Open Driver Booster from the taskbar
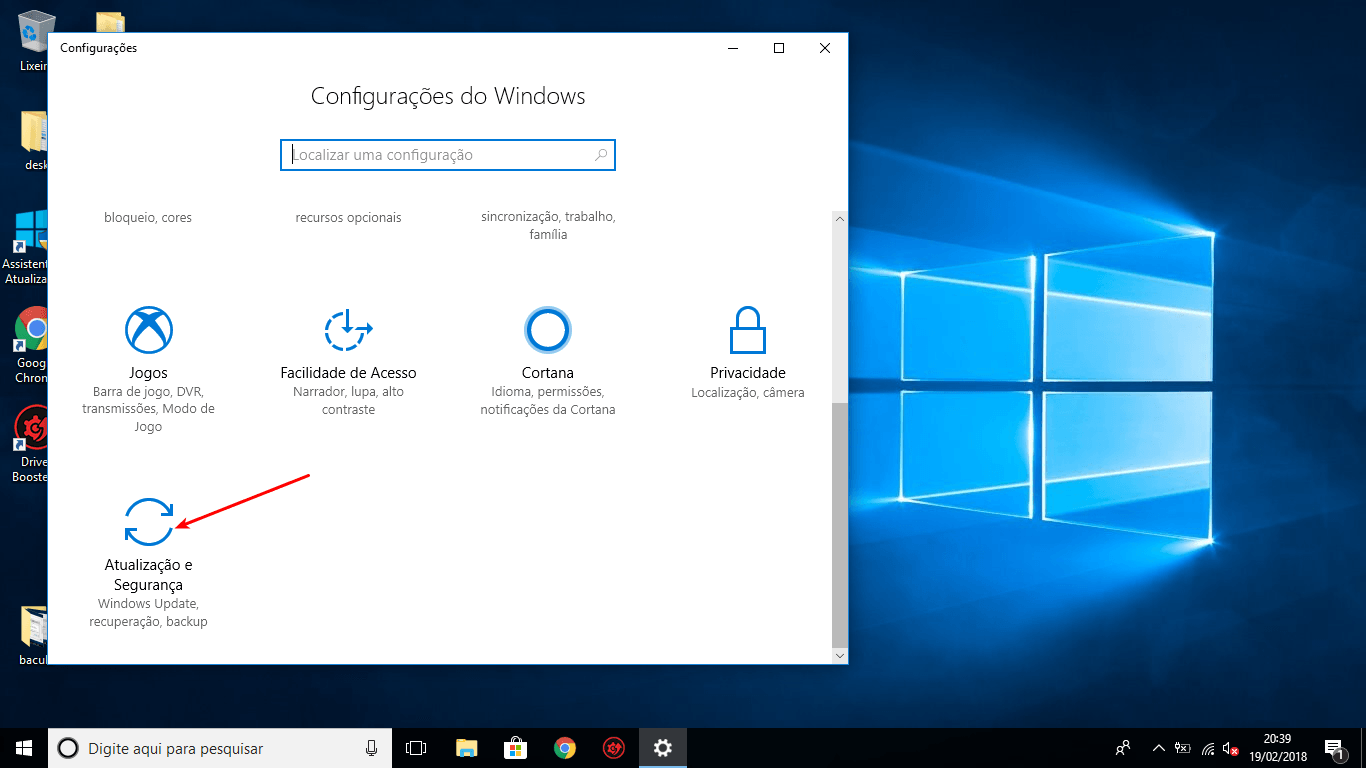 [x=614, y=748]
